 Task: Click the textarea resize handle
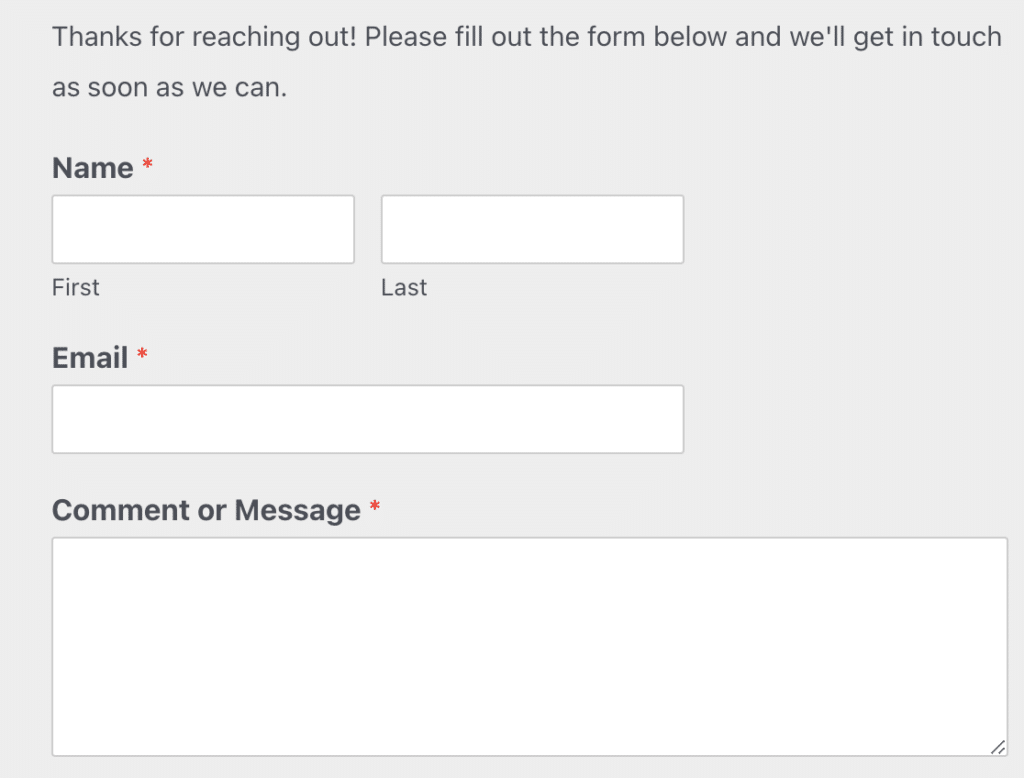click(1000, 748)
